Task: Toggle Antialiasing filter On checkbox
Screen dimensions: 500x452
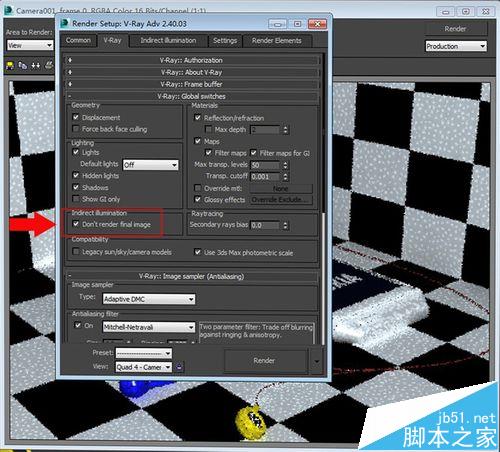Action: tap(78, 325)
